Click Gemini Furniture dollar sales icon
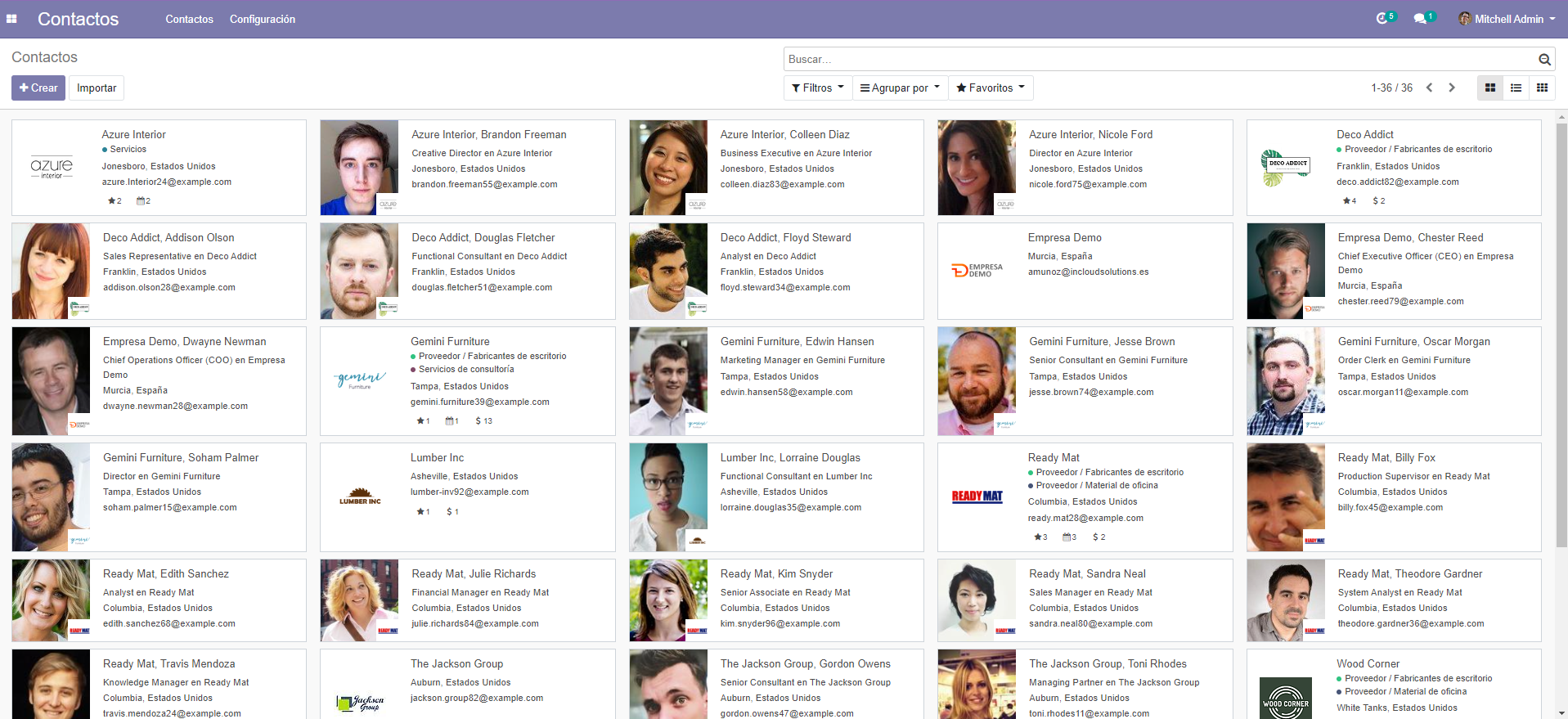Image resolution: width=1568 pixels, height=719 pixels. [479, 421]
